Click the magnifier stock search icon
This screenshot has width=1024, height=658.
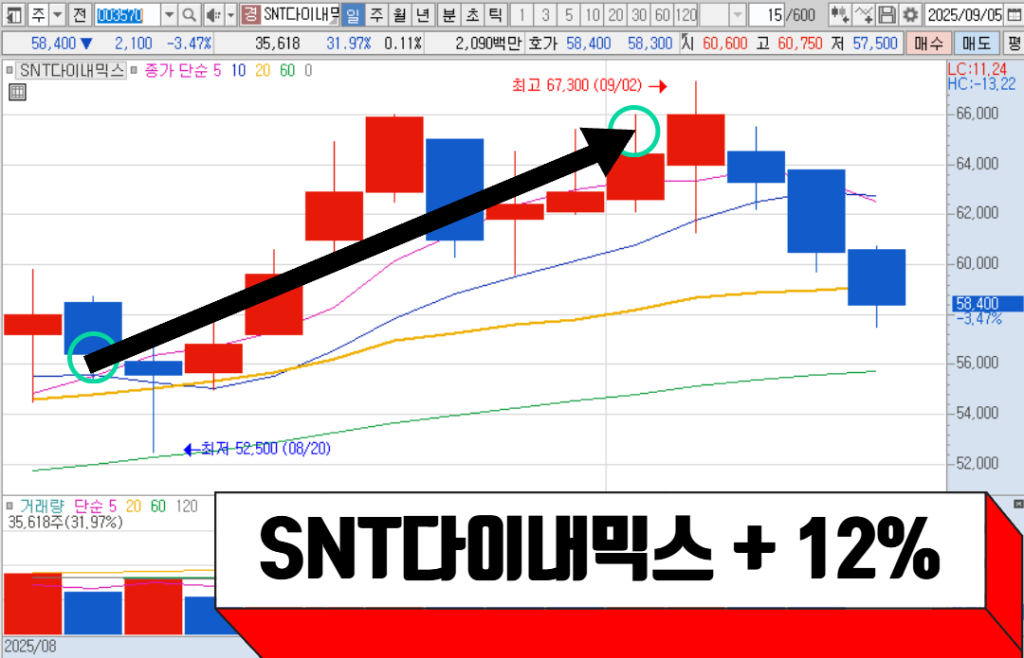(x=190, y=15)
